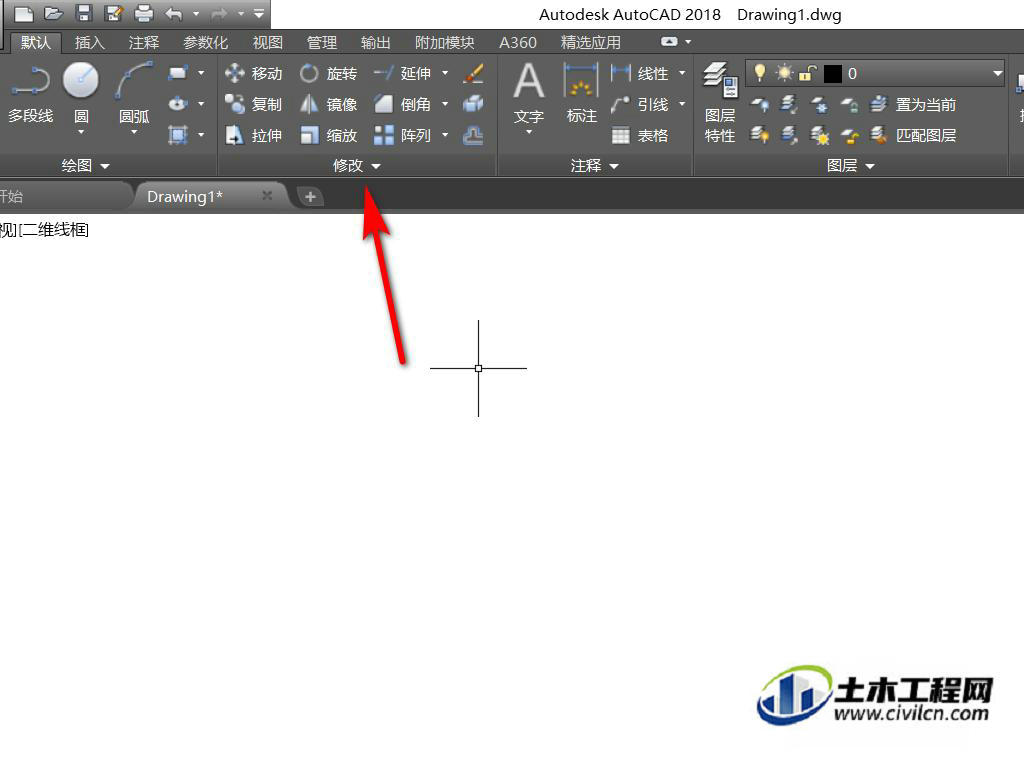The image size is (1024, 768).
Task: Expand the 图层 panel
Action: coord(850,166)
